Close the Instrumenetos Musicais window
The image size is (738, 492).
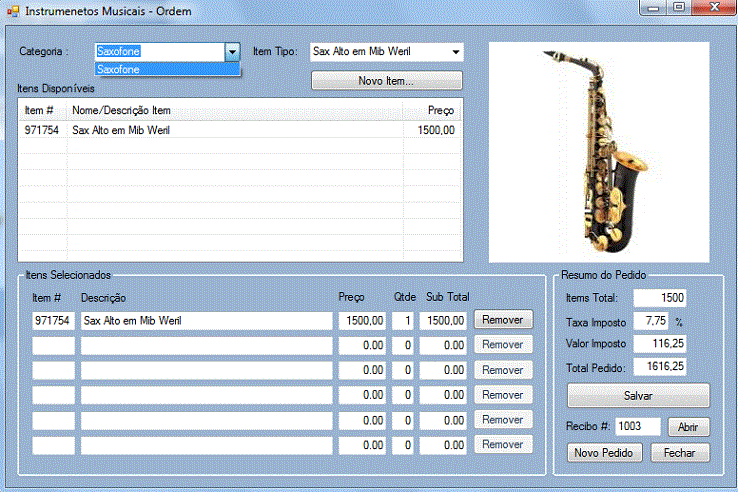click(x=714, y=8)
